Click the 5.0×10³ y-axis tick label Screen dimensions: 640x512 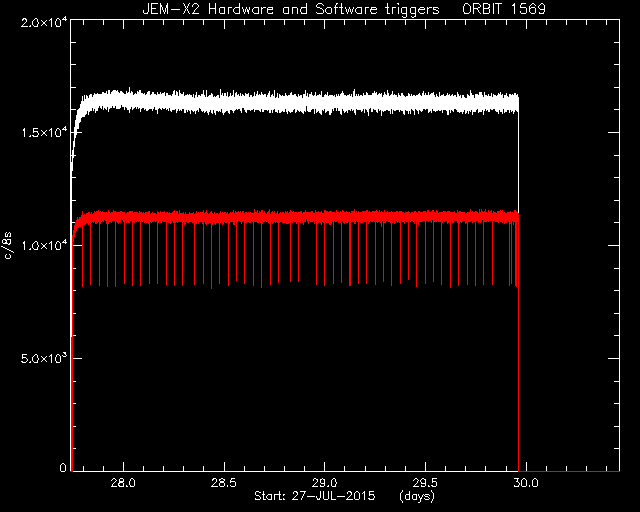[x=44, y=358]
